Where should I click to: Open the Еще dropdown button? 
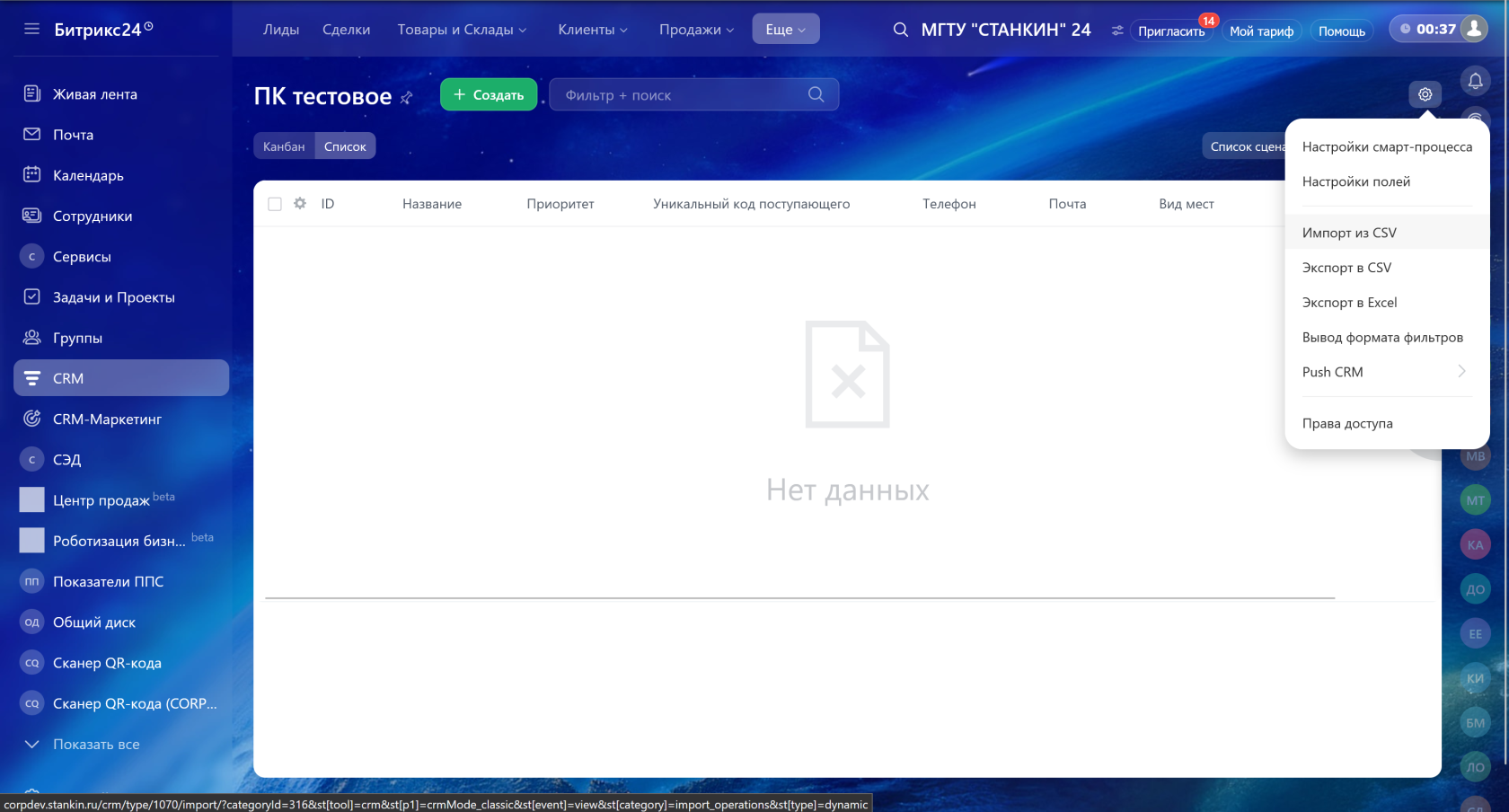pos(786,29)
